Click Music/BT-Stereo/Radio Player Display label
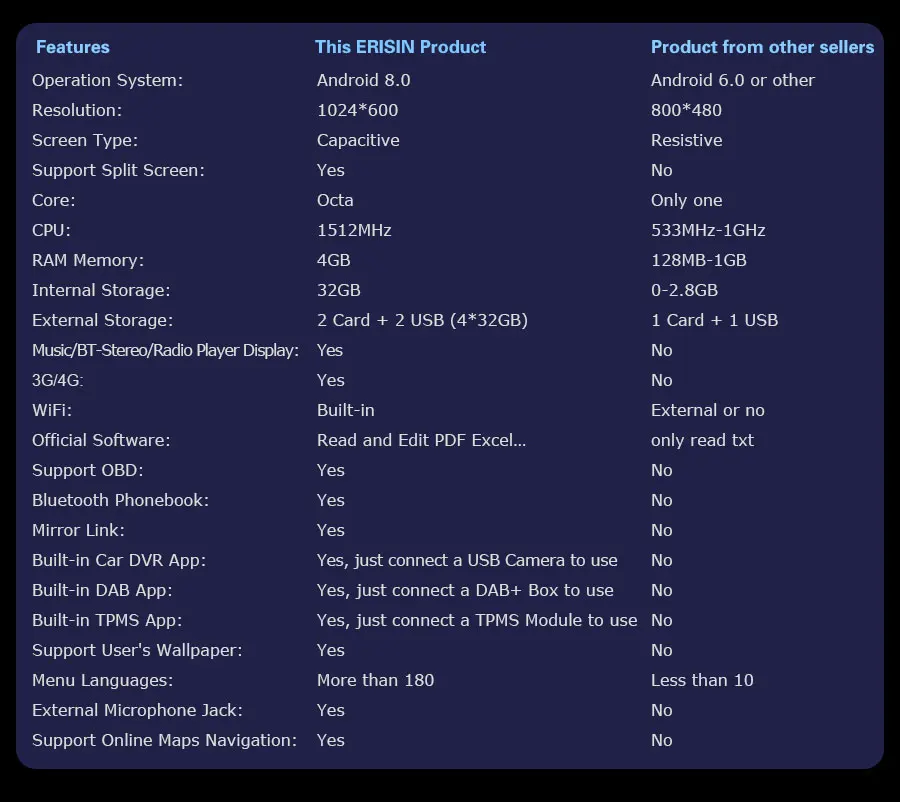The width and height of the screenshot is (900, 802). coord(165,350)
